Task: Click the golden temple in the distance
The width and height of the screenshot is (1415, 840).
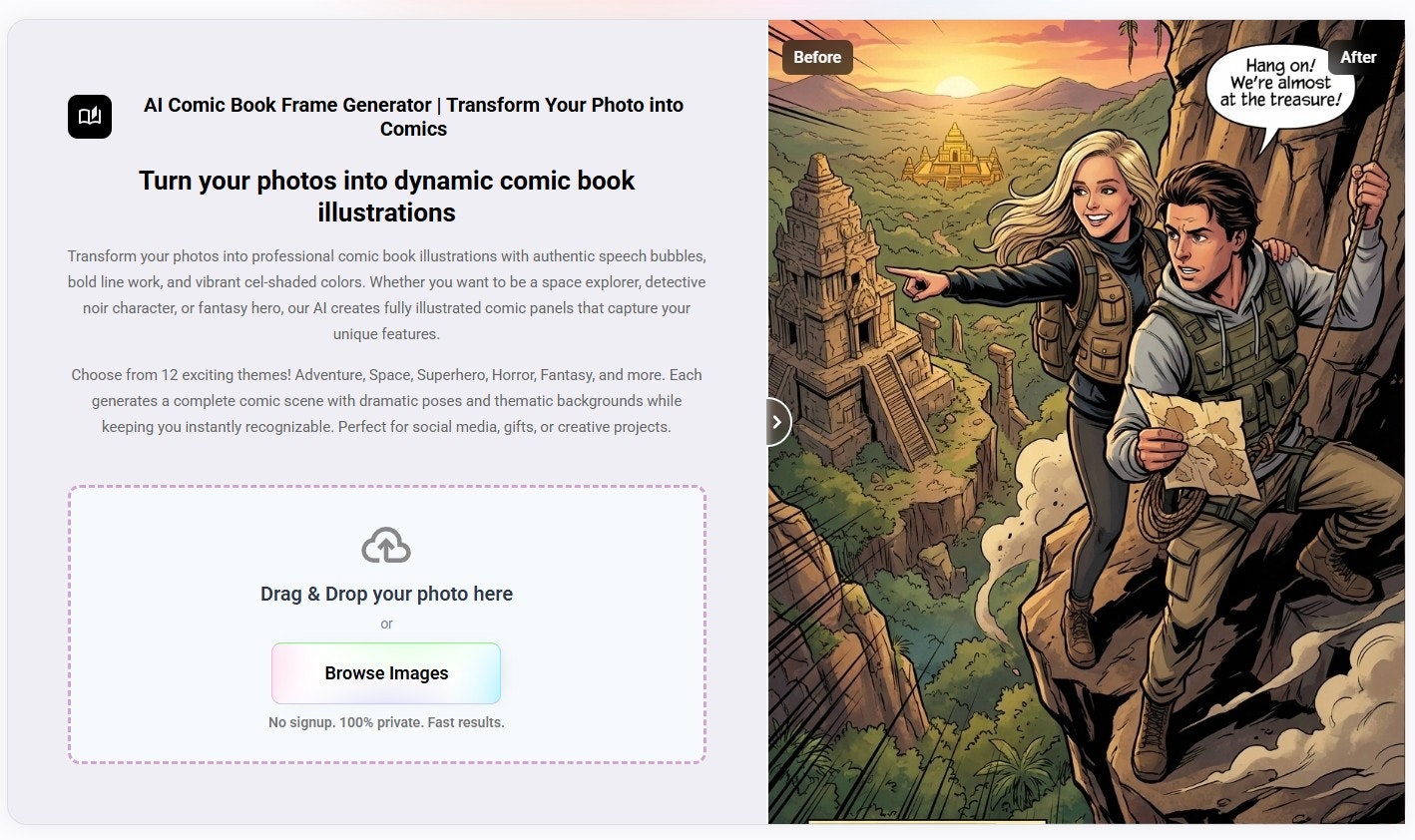Action: click(x=954, y=157)
